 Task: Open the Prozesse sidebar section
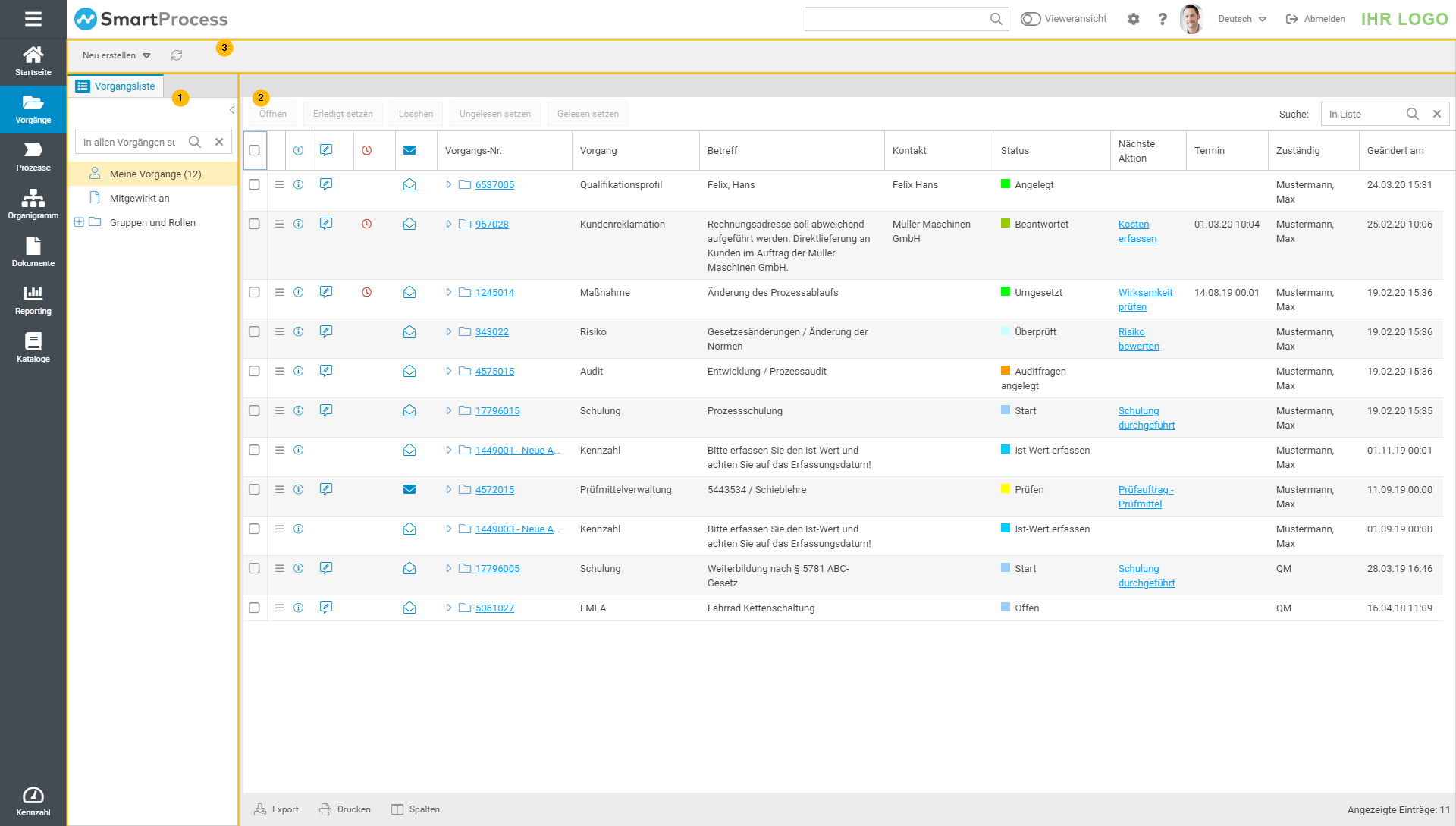pyautogui.click(x=33, y=156)
